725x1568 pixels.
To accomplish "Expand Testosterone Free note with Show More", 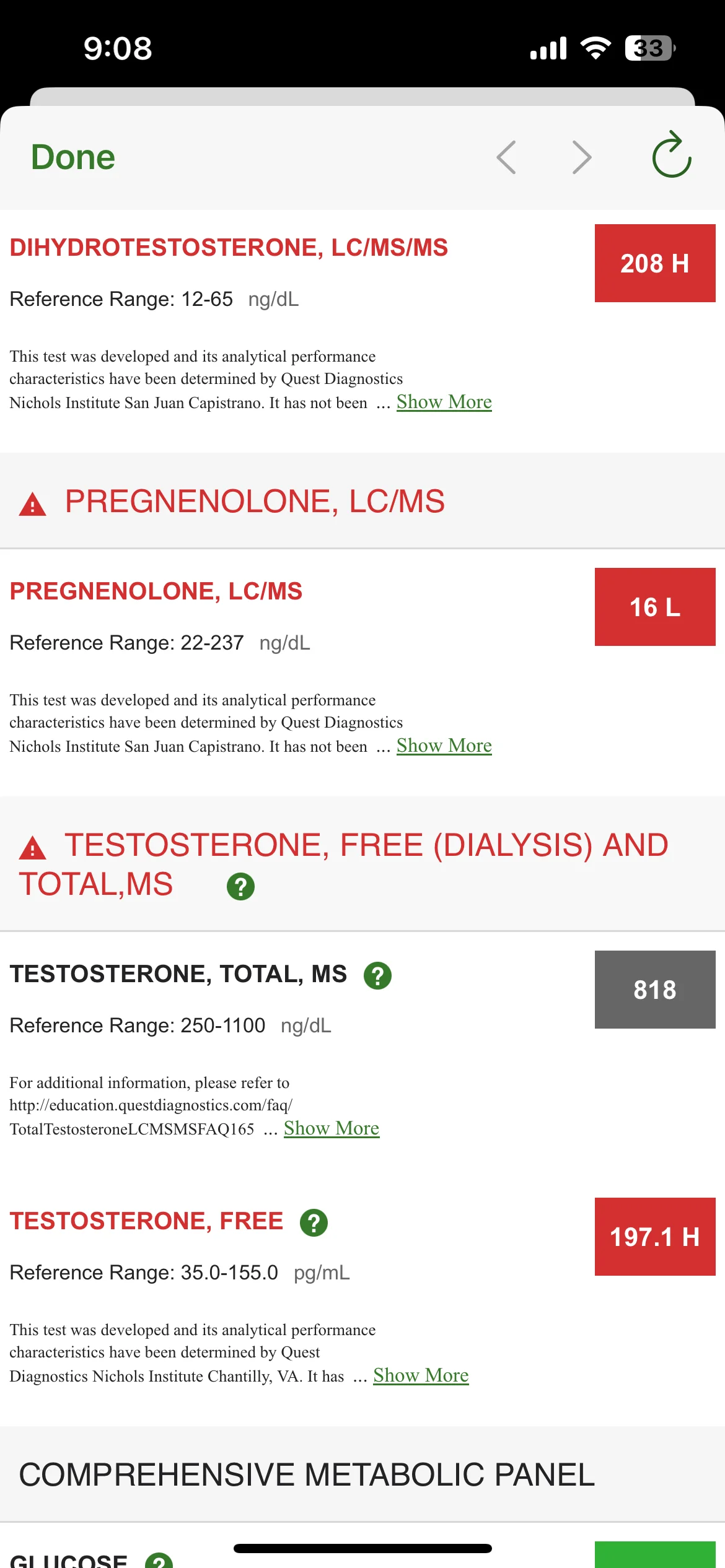I will (421, 1375).
